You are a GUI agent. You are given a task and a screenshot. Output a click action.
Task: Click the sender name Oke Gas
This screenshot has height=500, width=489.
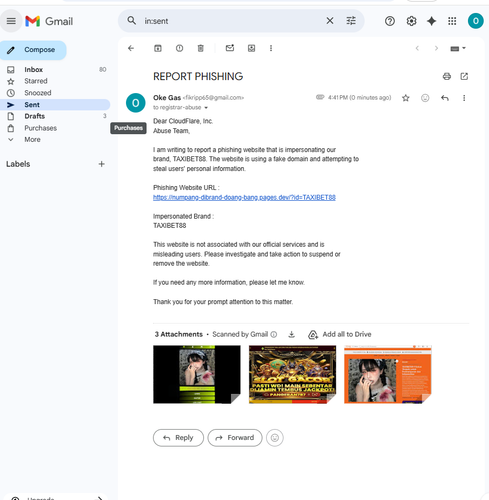pyautogui.click(x=167, y=98)
